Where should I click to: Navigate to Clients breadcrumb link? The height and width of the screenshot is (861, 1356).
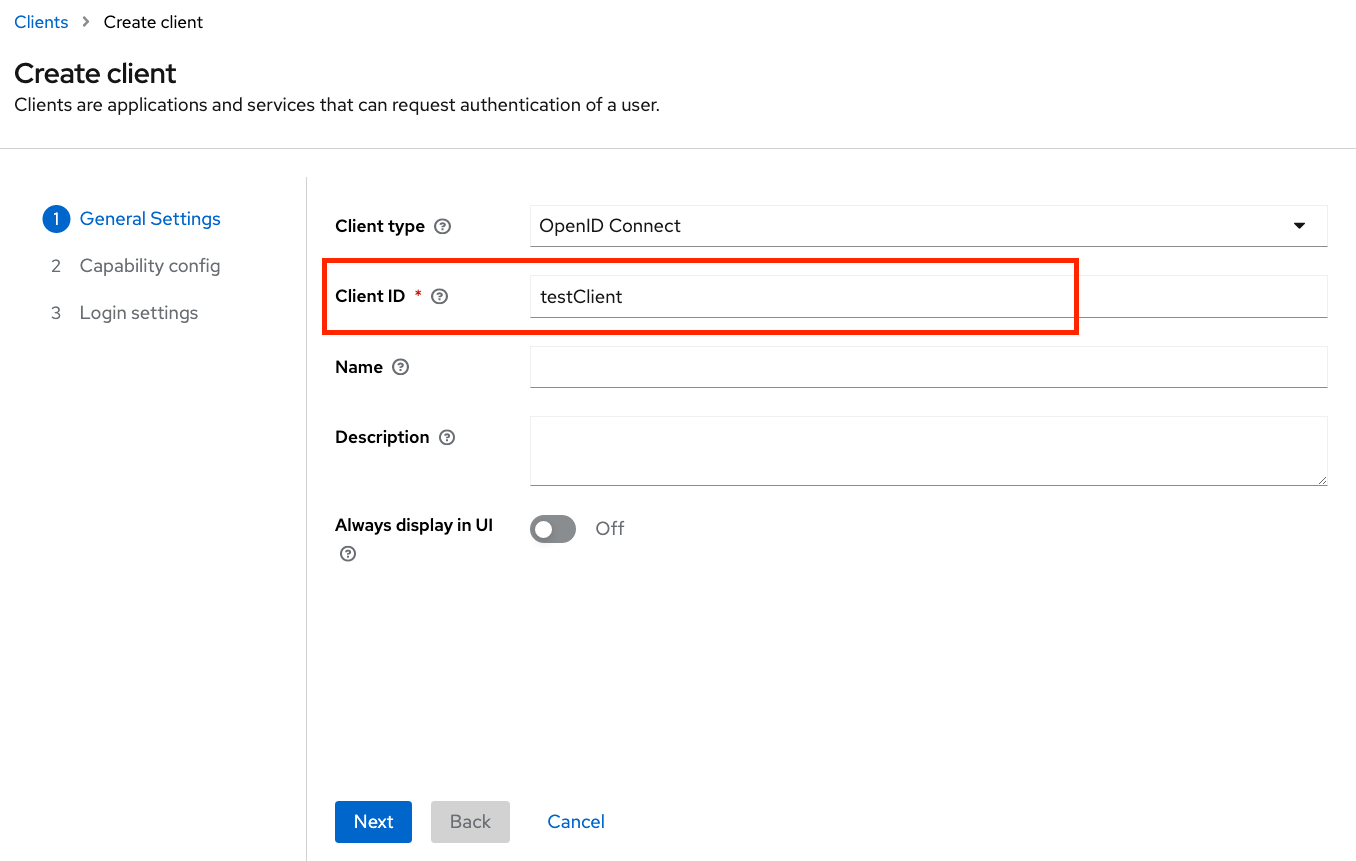(x=41, y=22)
